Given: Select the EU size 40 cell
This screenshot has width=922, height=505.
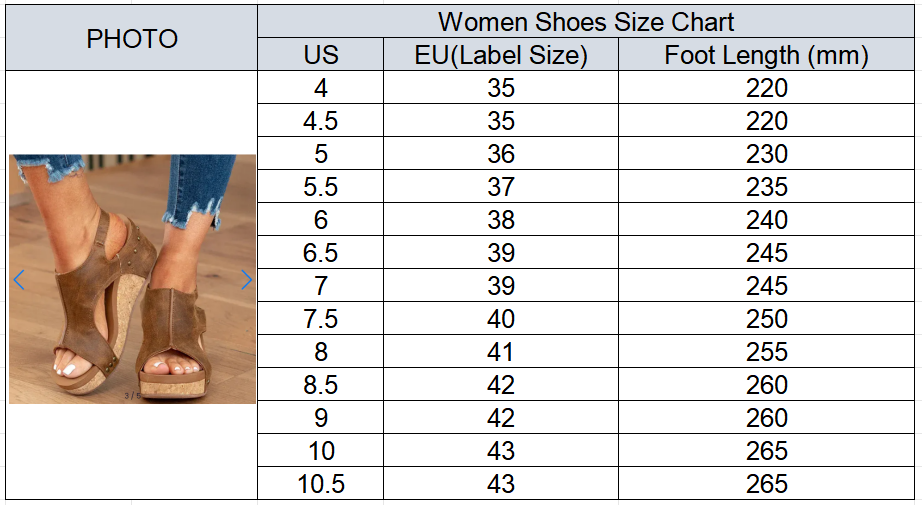Looking at the screenshot, I should pyautogui.click(x=501, y=318).
